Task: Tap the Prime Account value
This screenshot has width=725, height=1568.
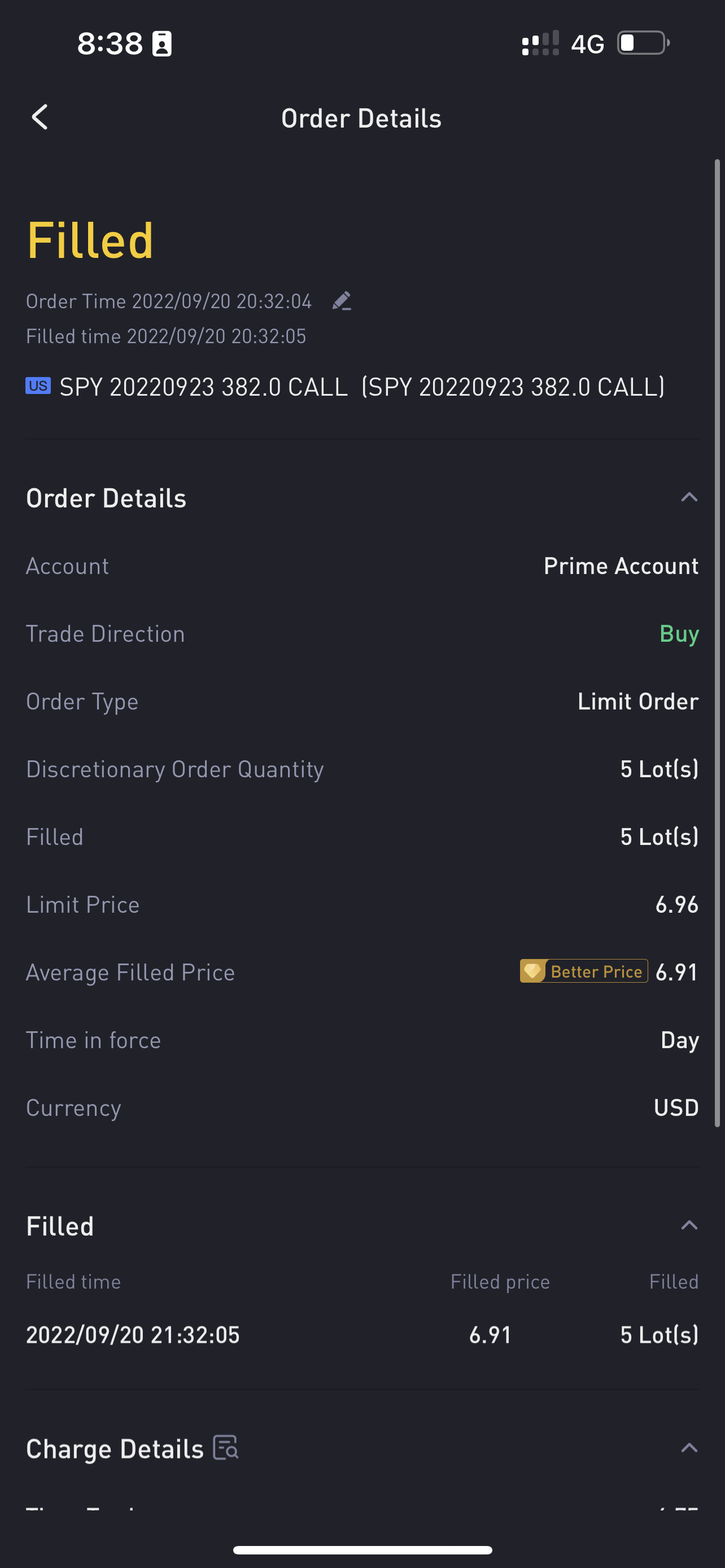Action: point(621,566)
